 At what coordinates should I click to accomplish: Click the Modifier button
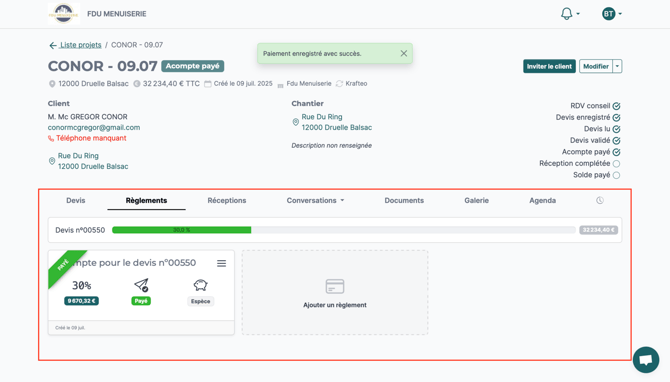click(x=596, y=66)
